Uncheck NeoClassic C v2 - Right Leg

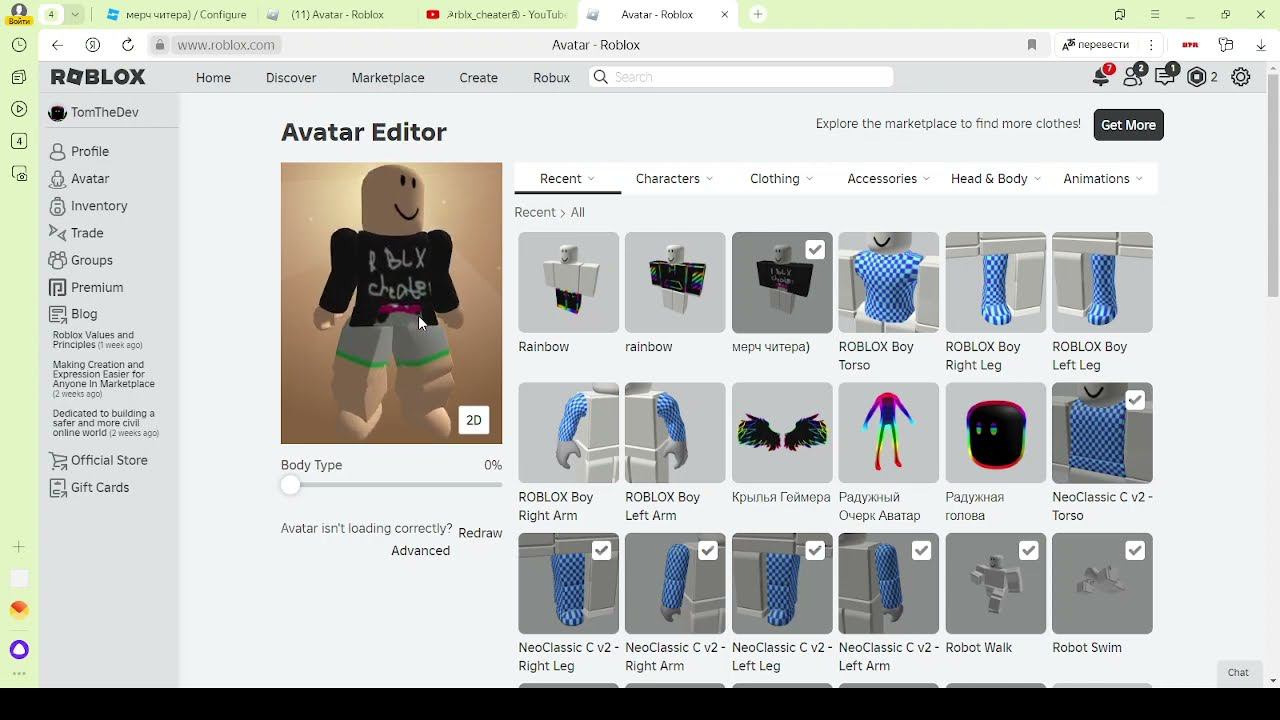point(601,550)
